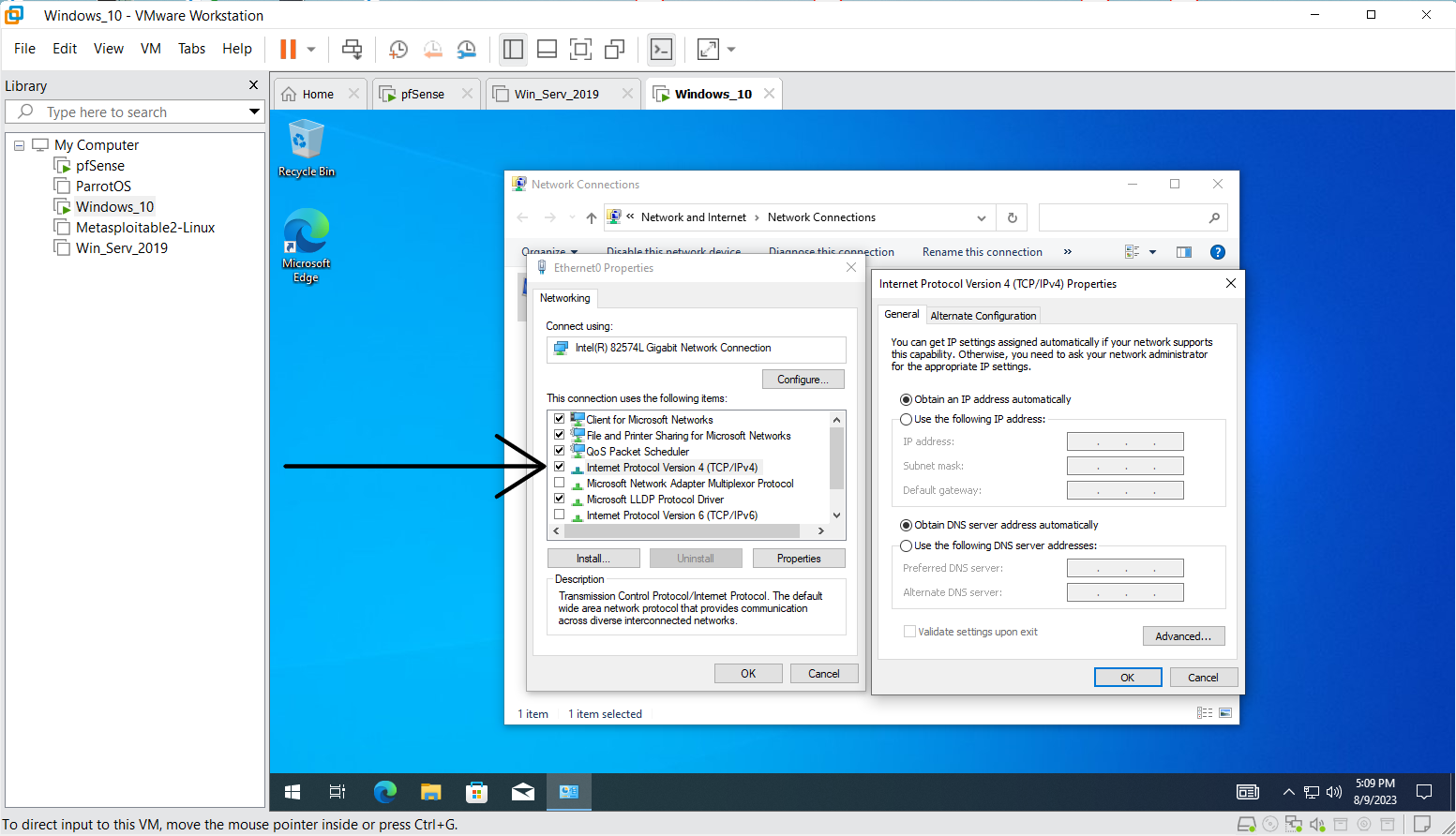1456x836 pixels.
Task: Collapse the My Computer tree node
Action: click(19, 145)
